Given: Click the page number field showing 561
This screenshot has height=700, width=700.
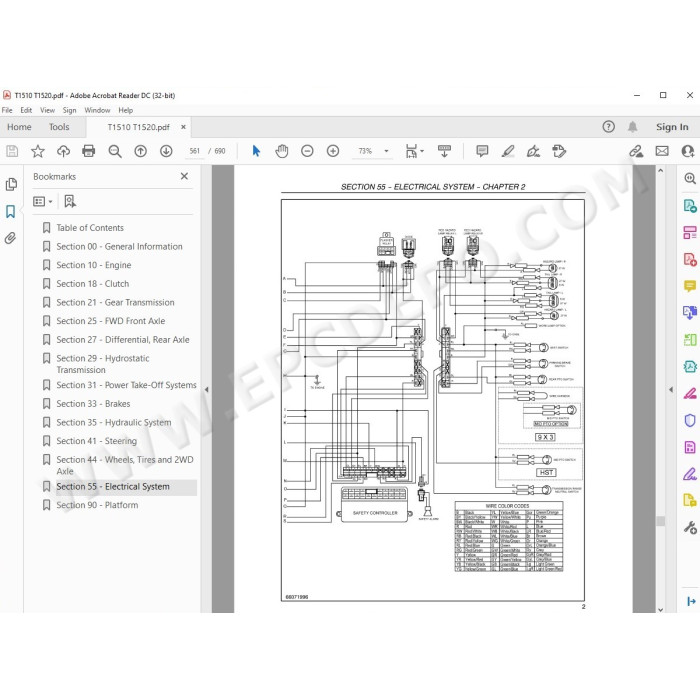Looking at the screenshot, I should point(194,151).
